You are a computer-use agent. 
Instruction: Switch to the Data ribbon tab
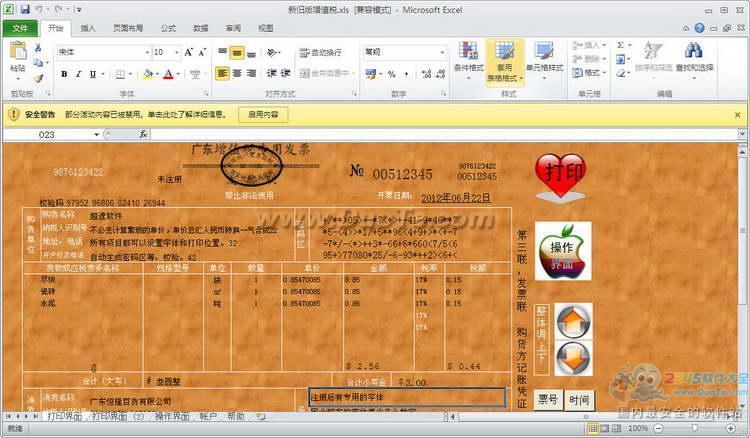[200, 28]
